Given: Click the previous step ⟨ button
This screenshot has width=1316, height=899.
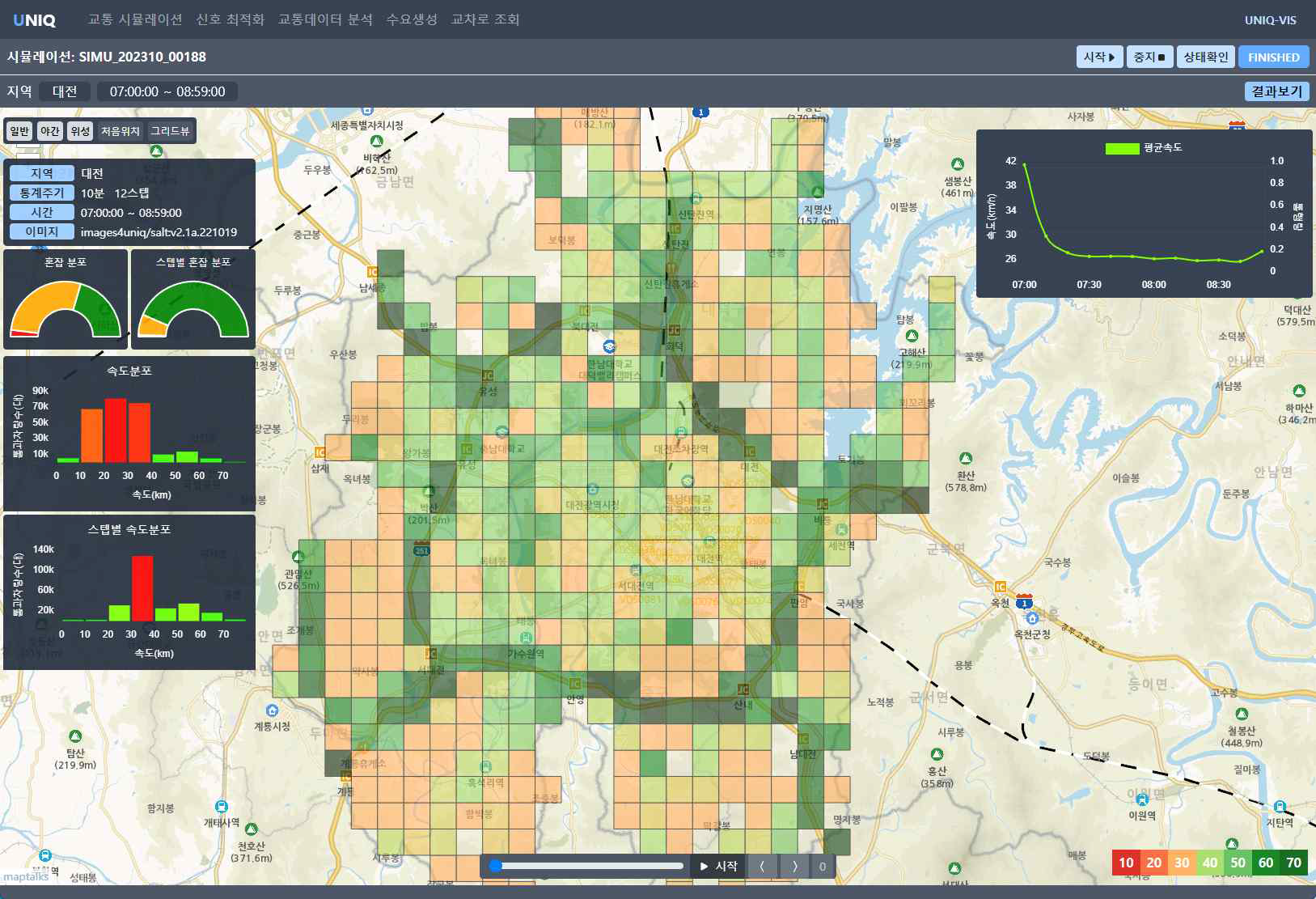Looking at the screenshot, I should click(x=762, y=866).
